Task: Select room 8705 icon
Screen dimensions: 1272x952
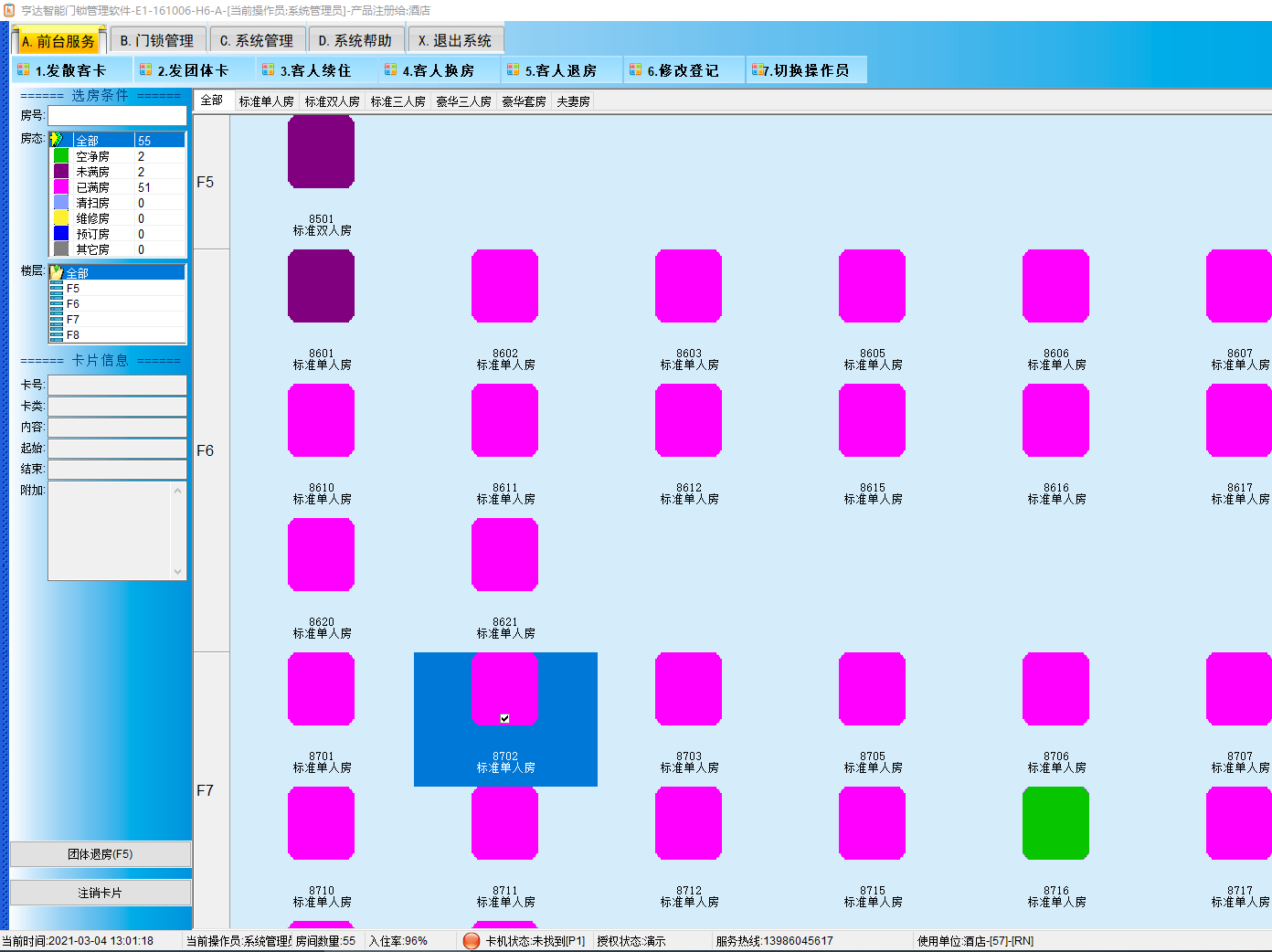Action: point(872,689)
